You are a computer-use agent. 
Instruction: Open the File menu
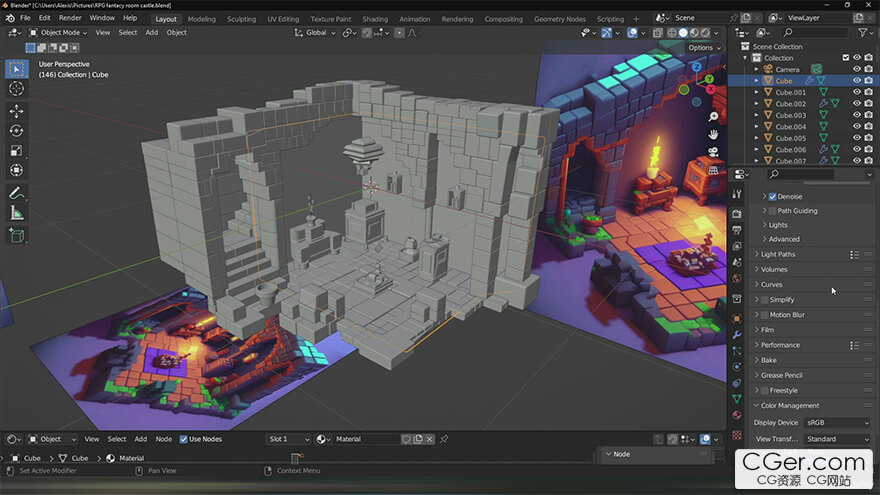(x=25, y=18)
